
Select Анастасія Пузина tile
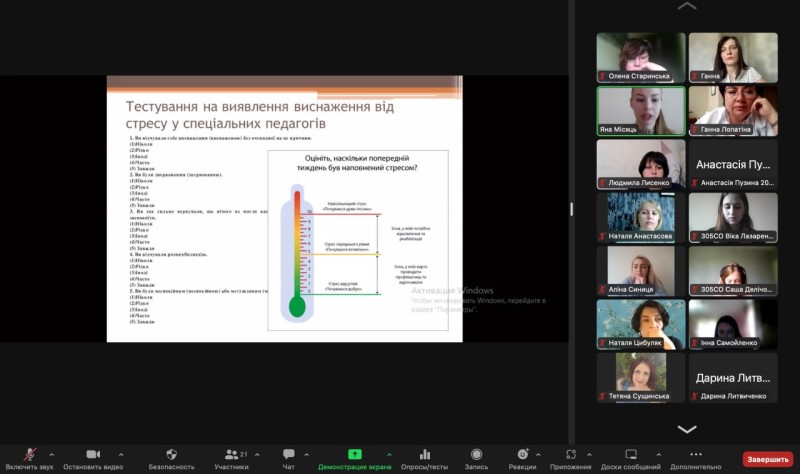733,164
